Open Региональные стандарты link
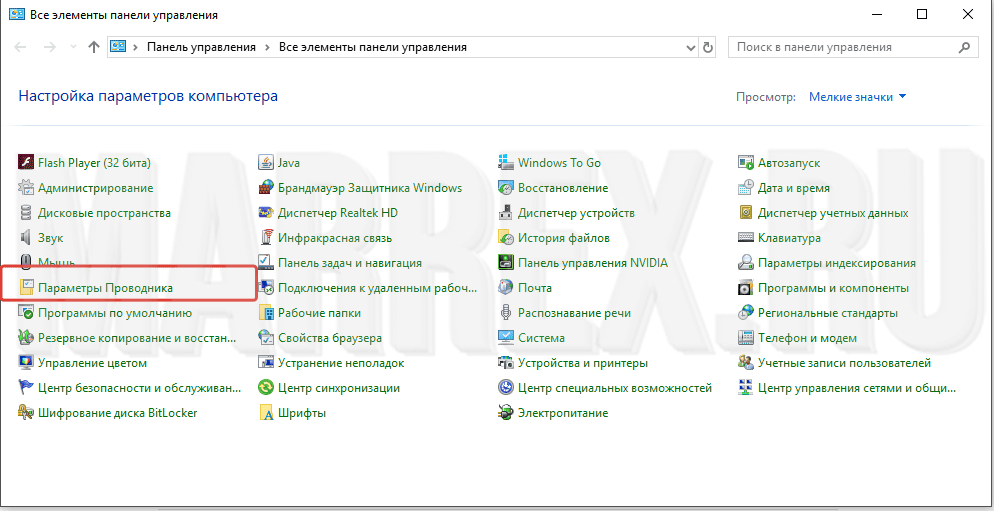 click(x=828, y=313)
